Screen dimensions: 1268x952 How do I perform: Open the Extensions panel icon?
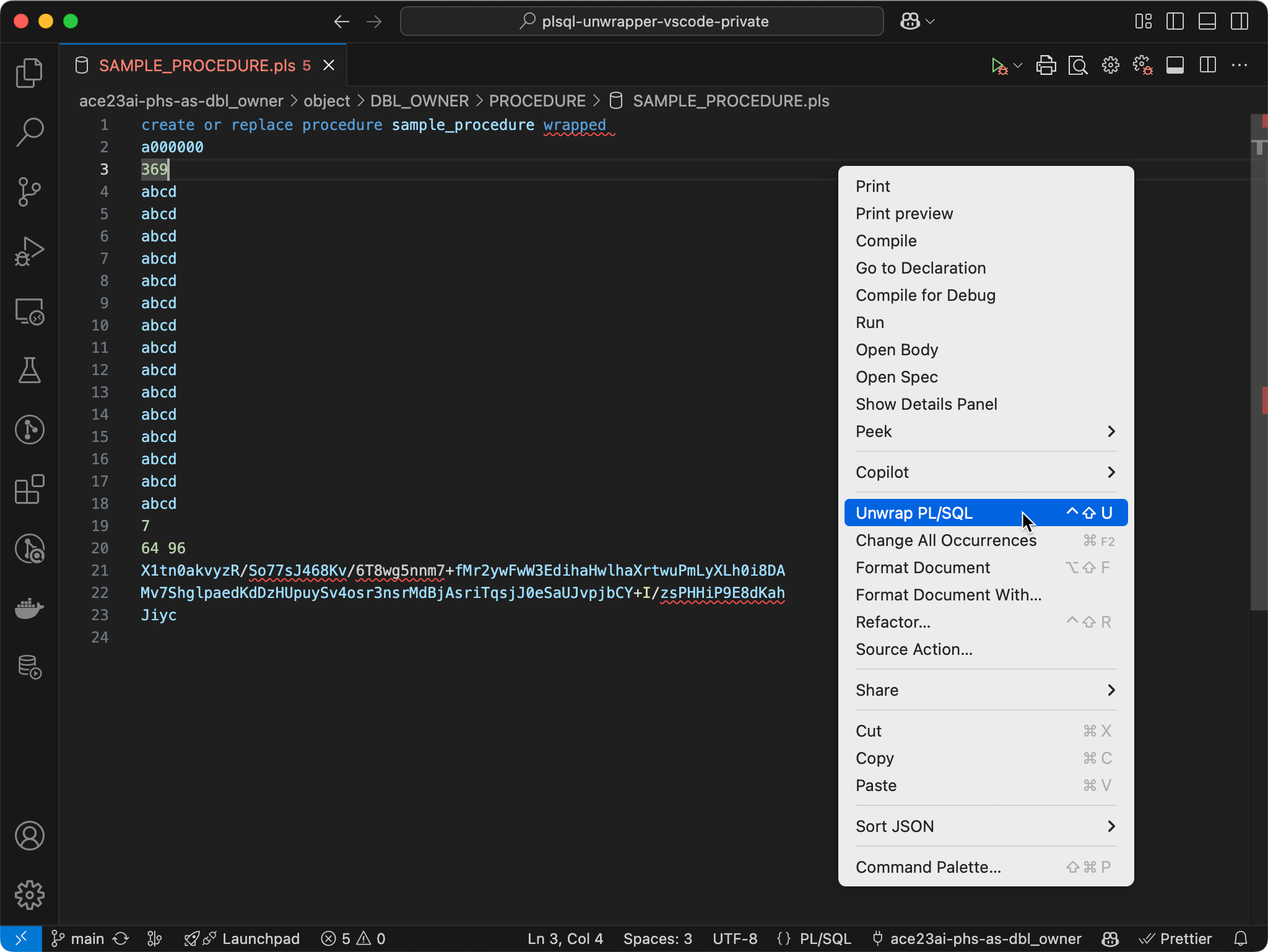point(29,489)
